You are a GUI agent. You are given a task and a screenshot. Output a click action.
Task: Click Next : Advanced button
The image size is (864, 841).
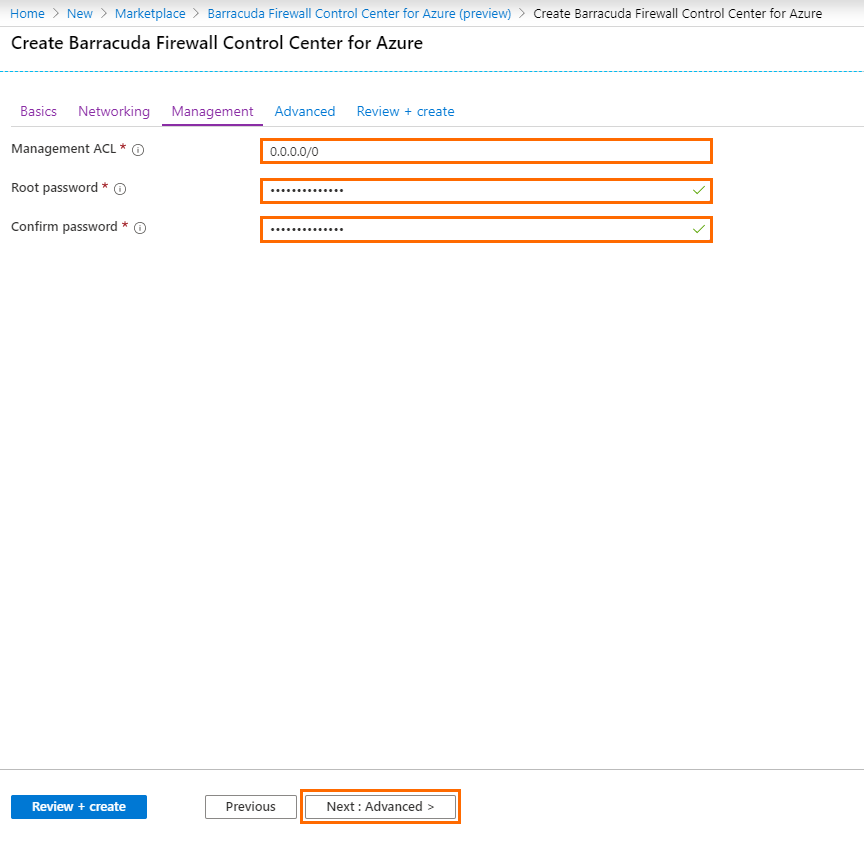(380, 807)
